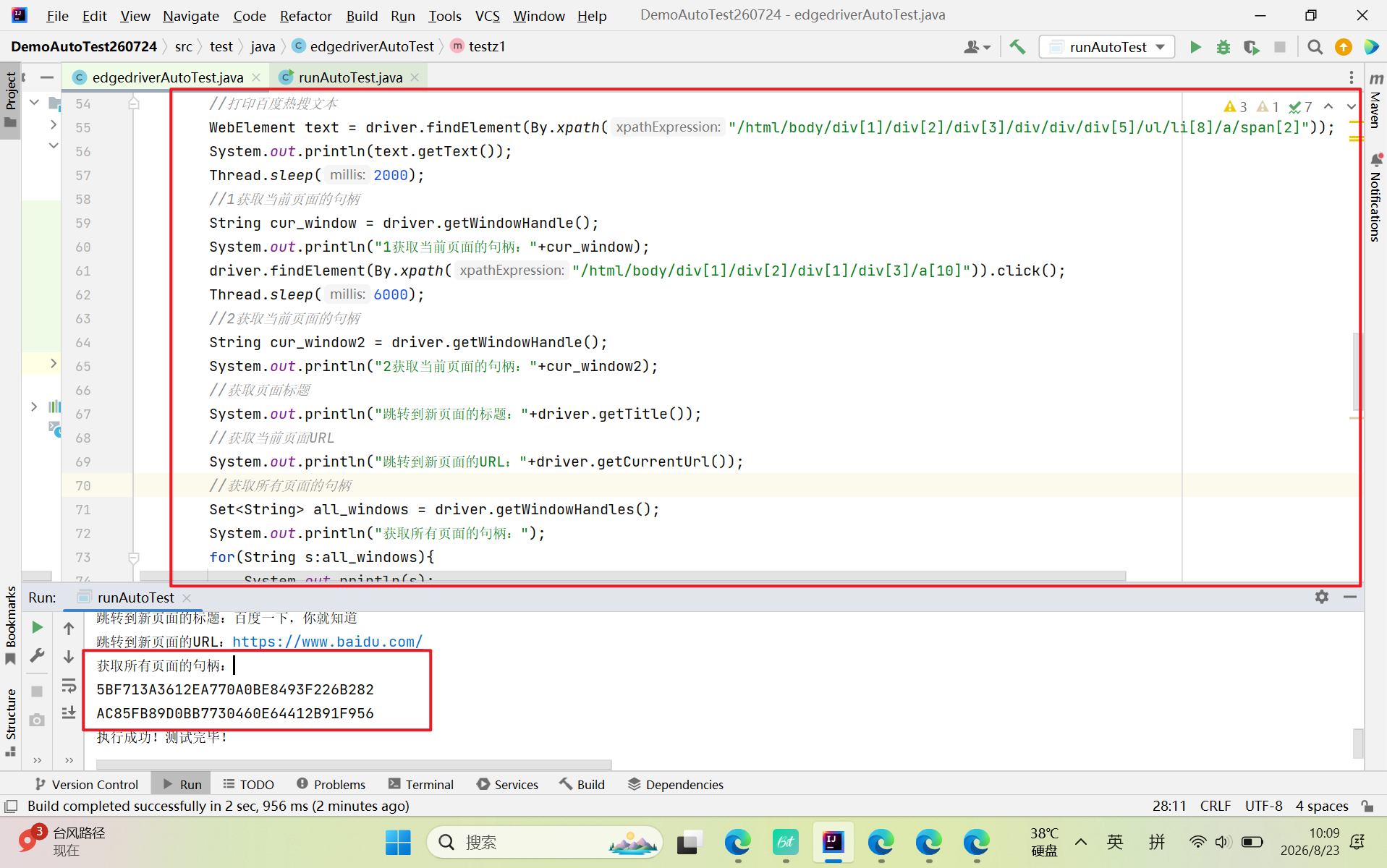This screenshot has height=868, width=1387.
Task: Click the green typo count 7 indicator
Action: tap(1300, 107)
